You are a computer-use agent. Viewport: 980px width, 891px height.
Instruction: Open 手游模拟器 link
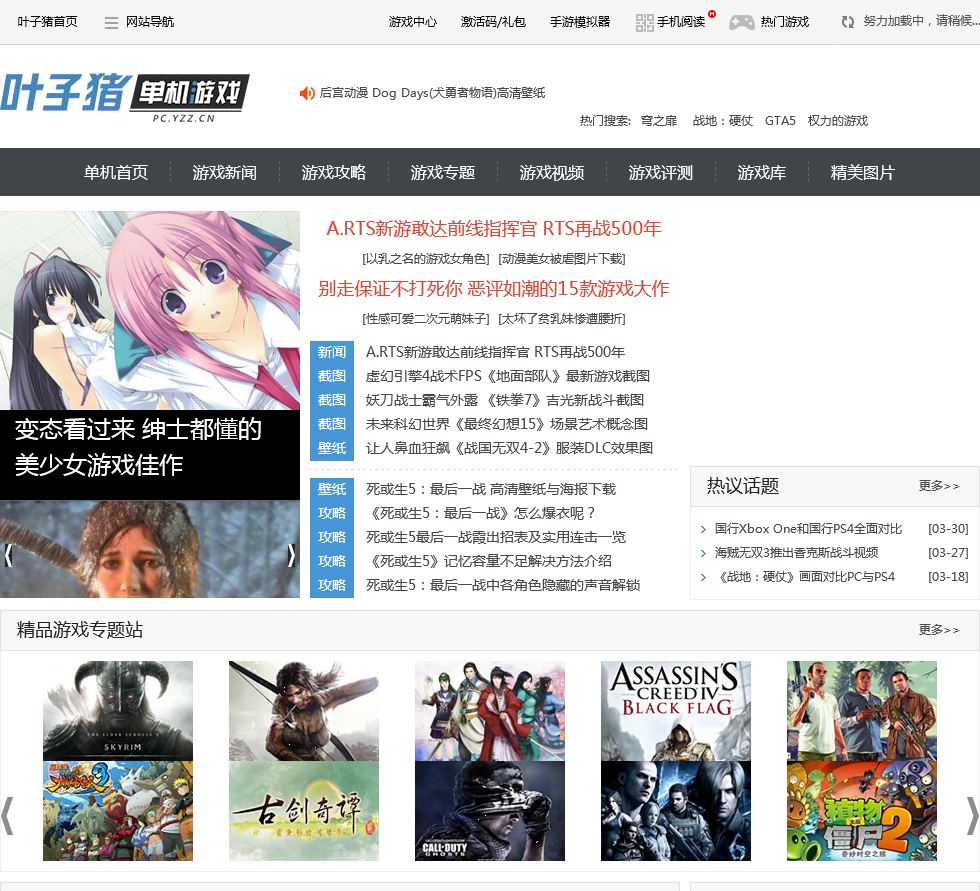click(x=580, y=22)
